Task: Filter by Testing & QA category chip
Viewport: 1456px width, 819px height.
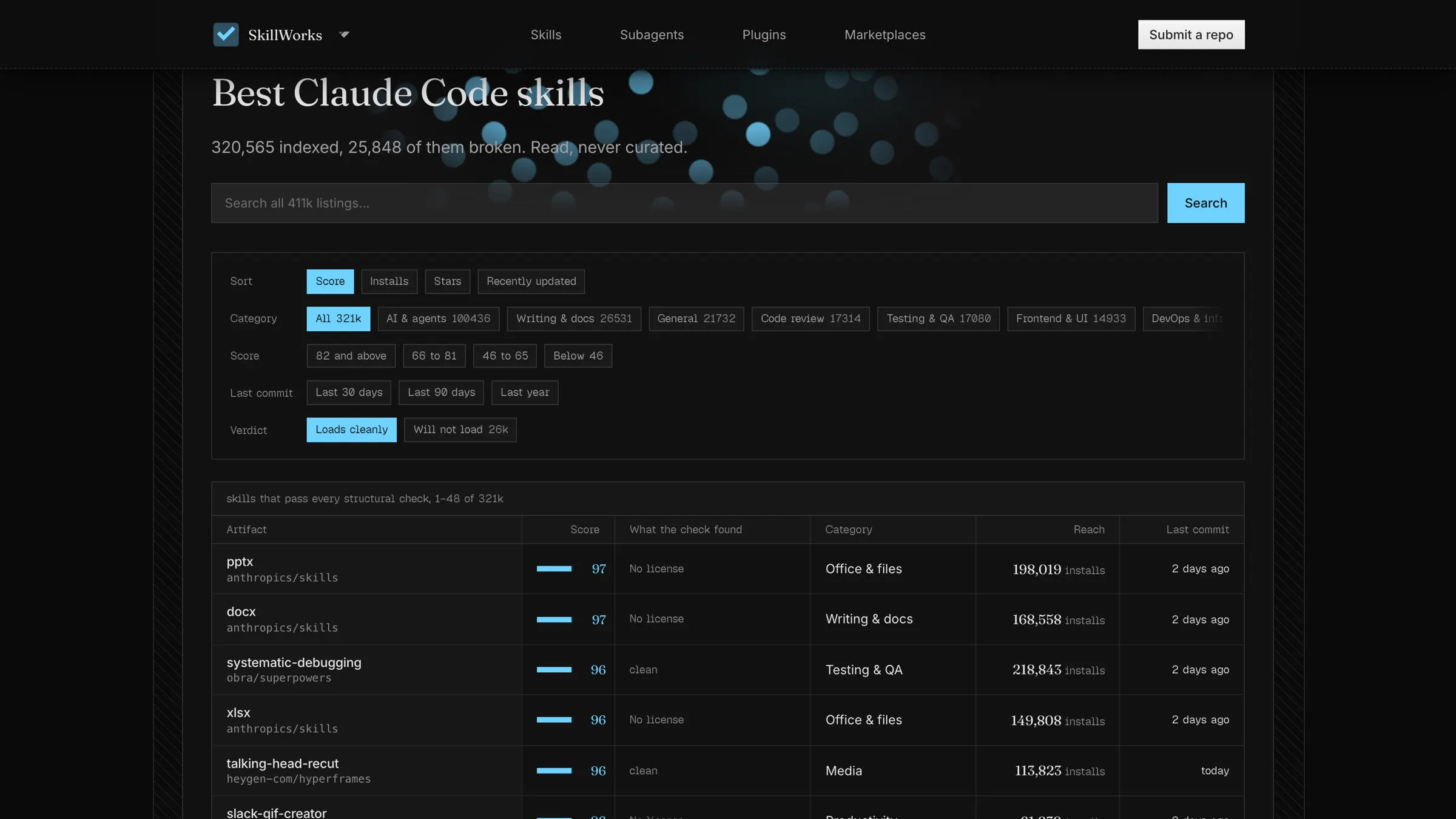Action: [x=938, y=318]
